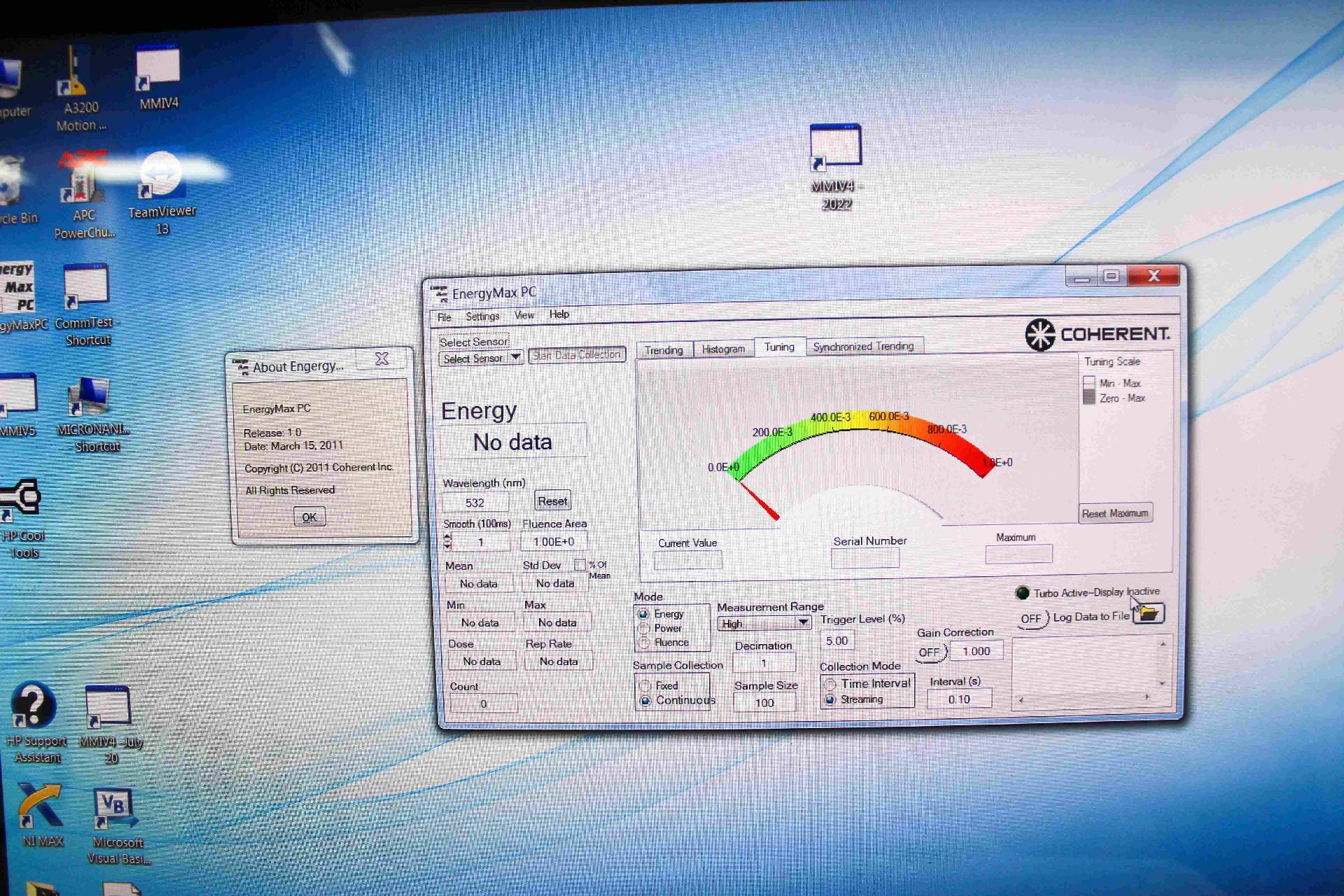Launch HP Cool Tools icon

tap(22, 519)
